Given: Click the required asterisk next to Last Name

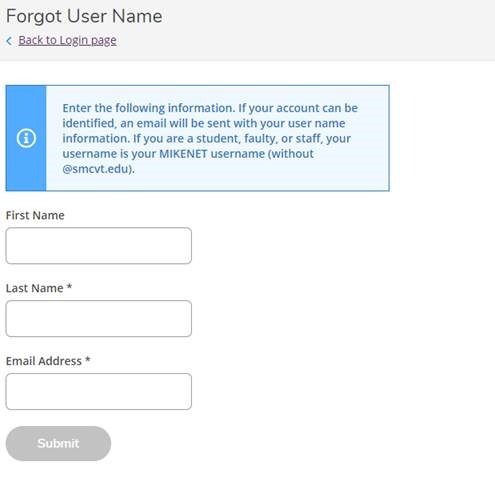Looking at the screenshot, I should (69, 287).
